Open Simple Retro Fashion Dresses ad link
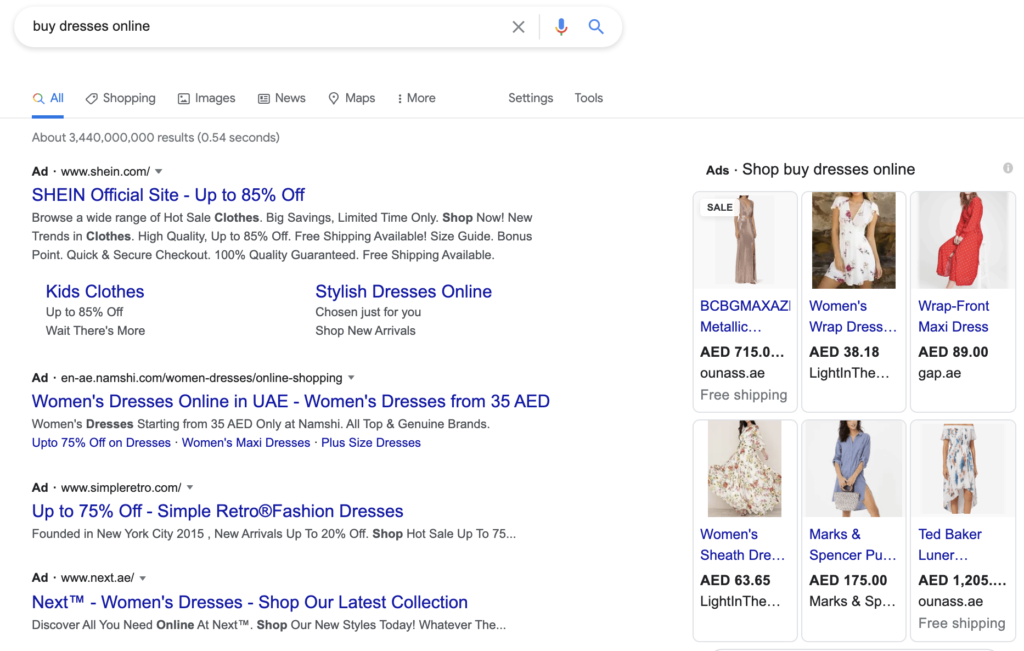The height and width of the screenshot is (651, 1024). tap(217, 511)
